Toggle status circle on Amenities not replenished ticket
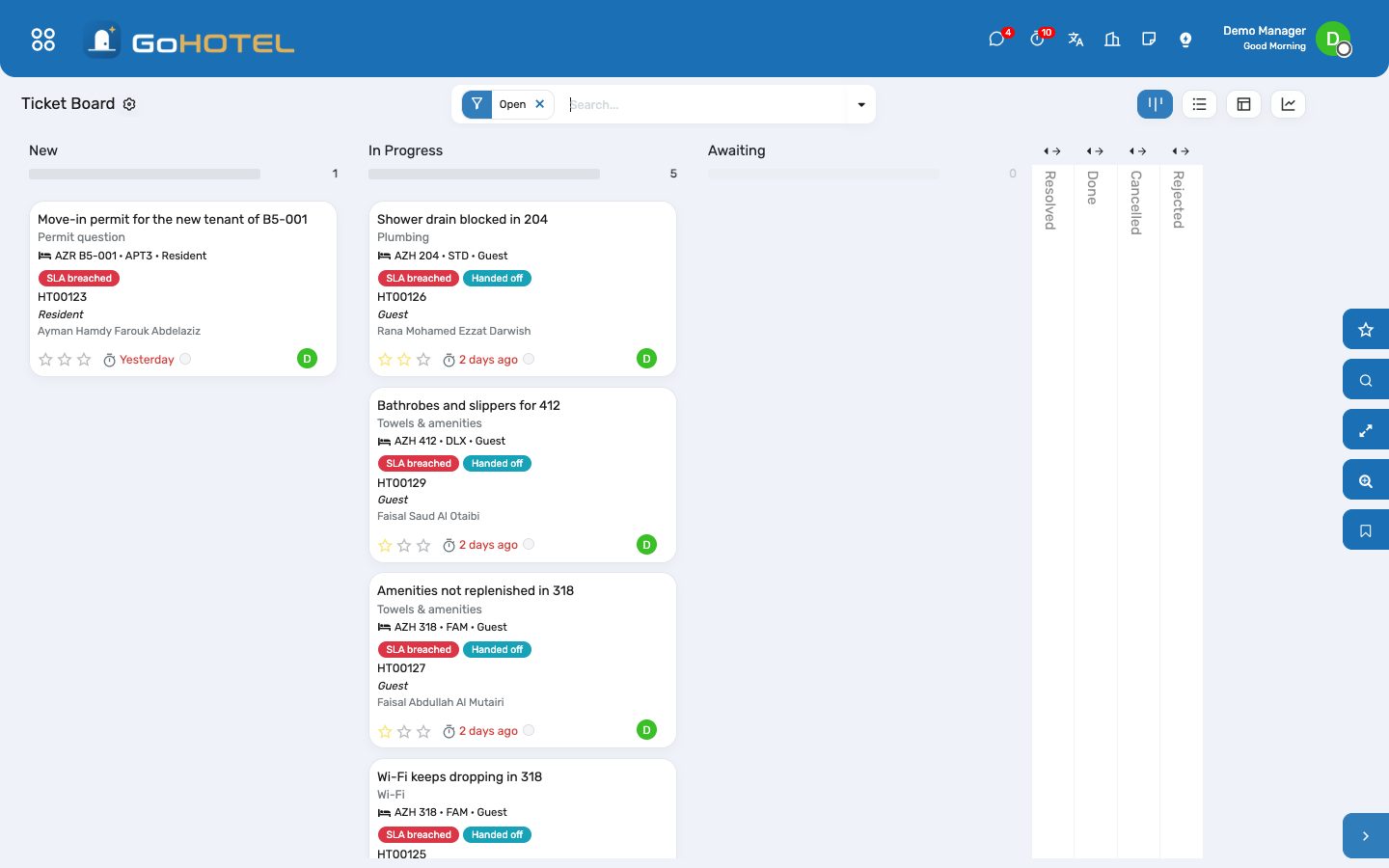 click(x=529, y=730)
